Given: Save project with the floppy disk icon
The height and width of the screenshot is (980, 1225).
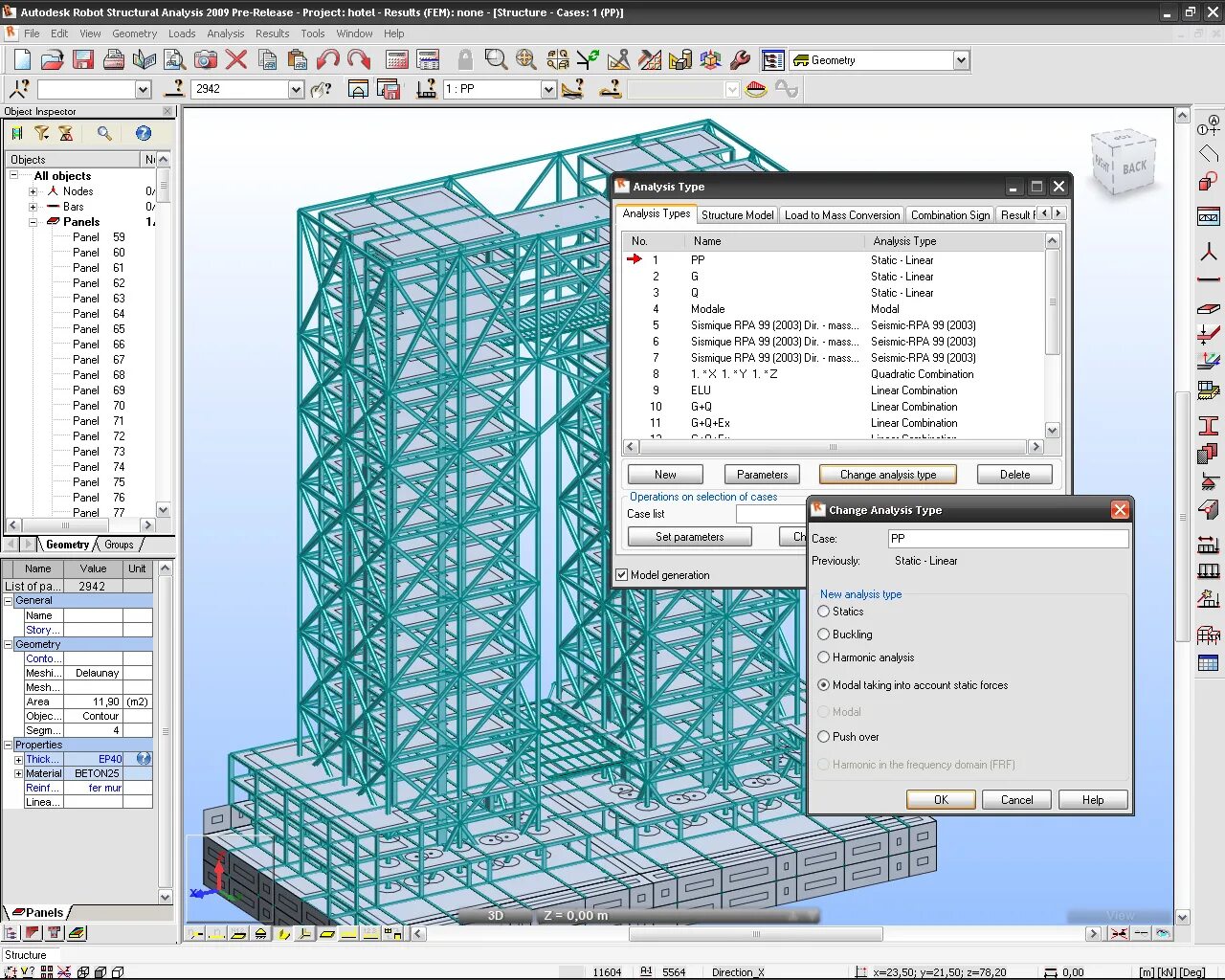Looking at the screenshot, I should pyautogui.click(x=83, y=59).
